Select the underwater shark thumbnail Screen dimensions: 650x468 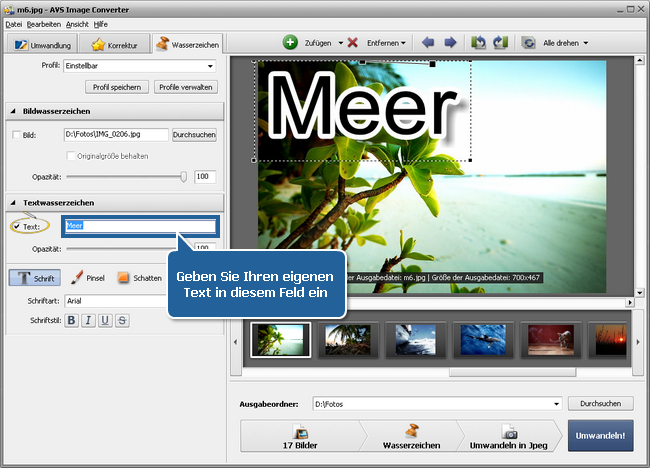tap(483, 340)
